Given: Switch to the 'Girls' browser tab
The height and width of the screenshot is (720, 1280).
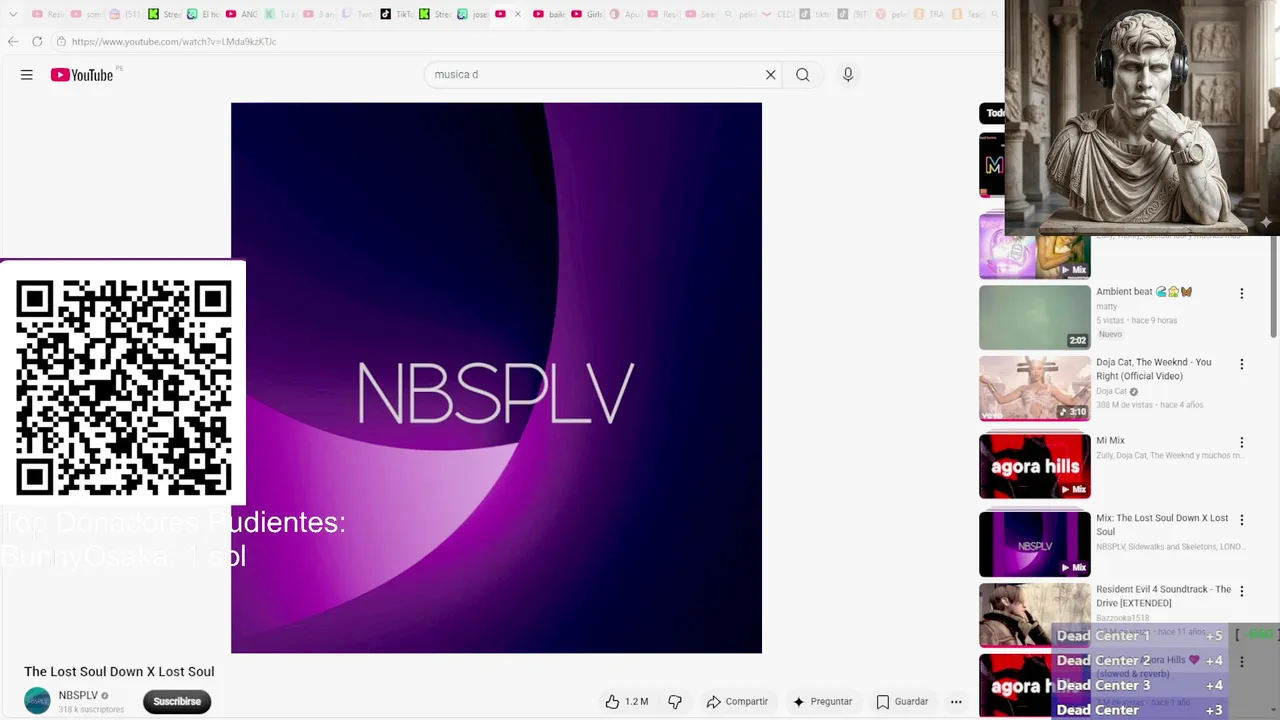Looking at the screenshot, I should pos(588,14).
